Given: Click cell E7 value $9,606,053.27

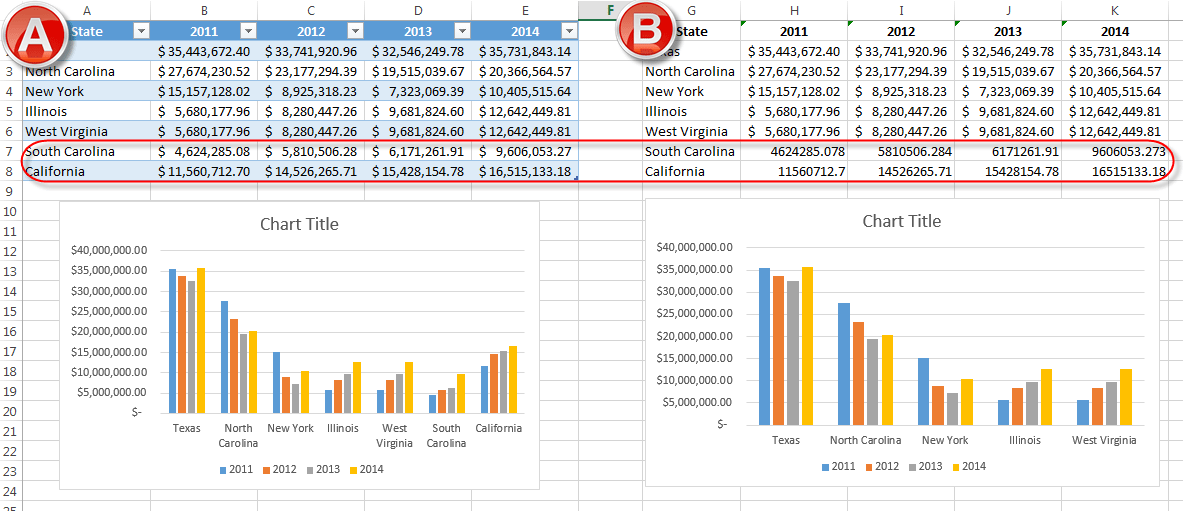Looking at the screenshot, I should 525,152.
